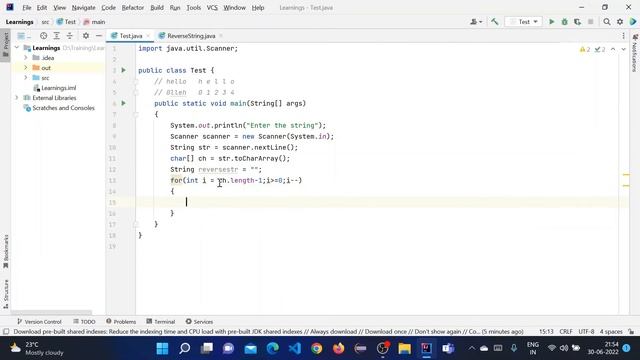The width and height of the screenshot is (640, 360).
Task: Open the Notifications side panel
Action: tap(635, 53)
